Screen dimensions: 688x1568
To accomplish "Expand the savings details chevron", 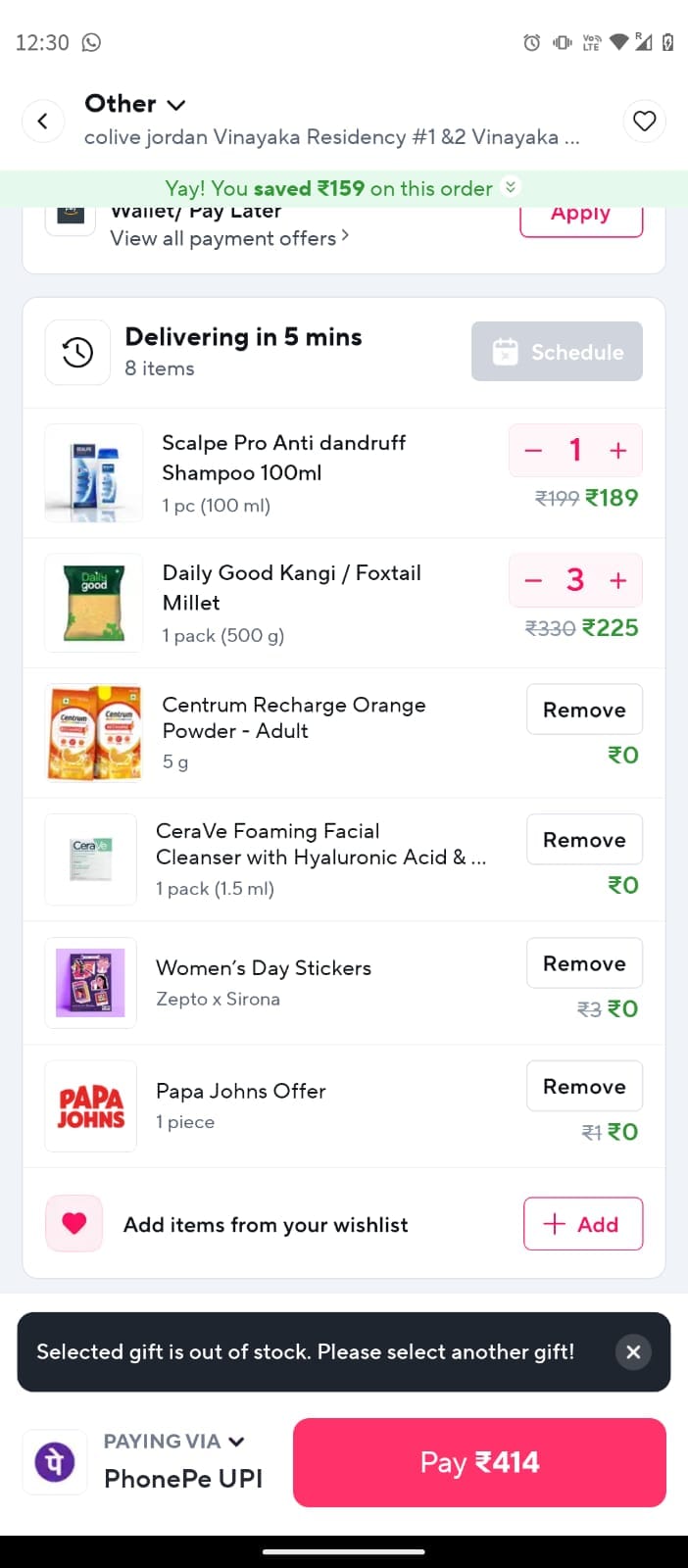I will point(510,186).
